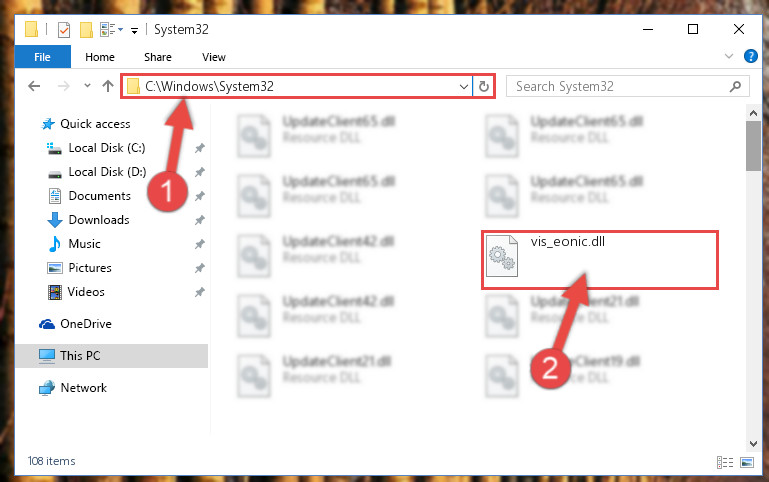Viewport: 769px width, 482px height.
Task: Switch to large icons view layout
Action: pyautogui.click(x=747, y=462)
